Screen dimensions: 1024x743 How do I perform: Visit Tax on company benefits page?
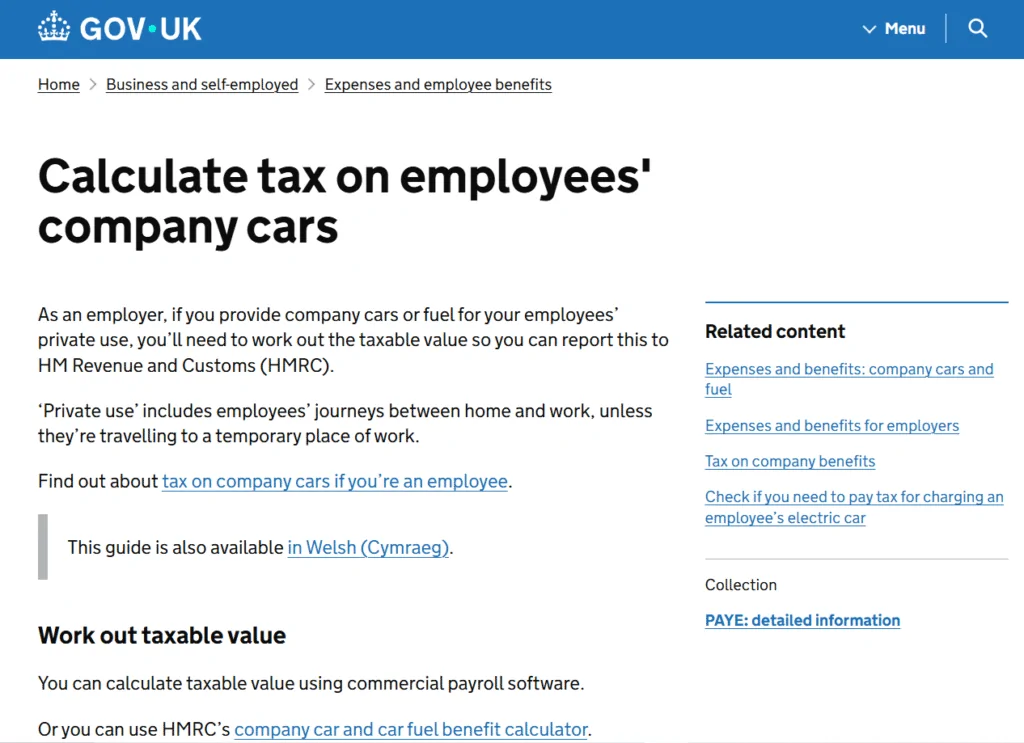pos(790,461)
